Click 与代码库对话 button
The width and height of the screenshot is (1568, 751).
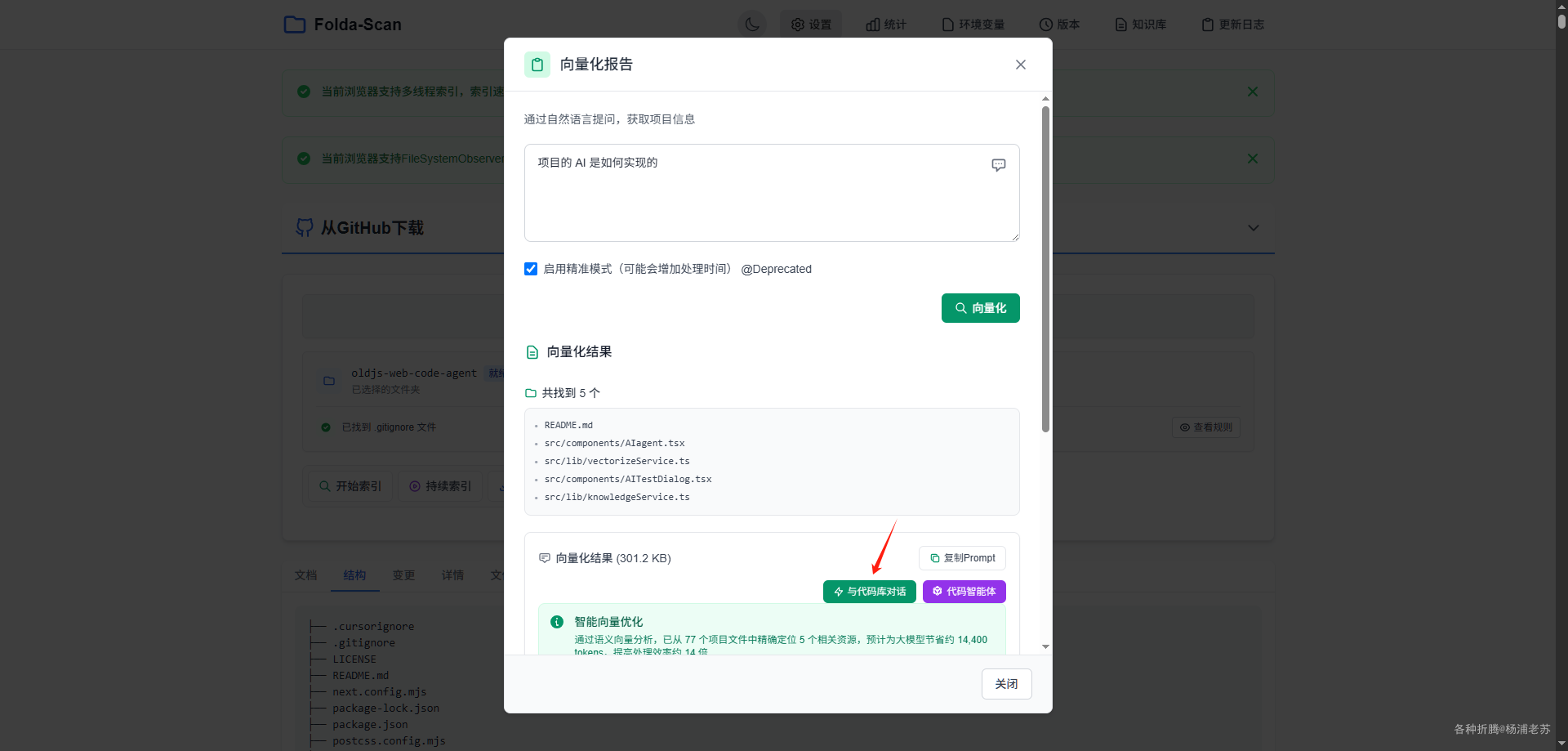[869, 592]
